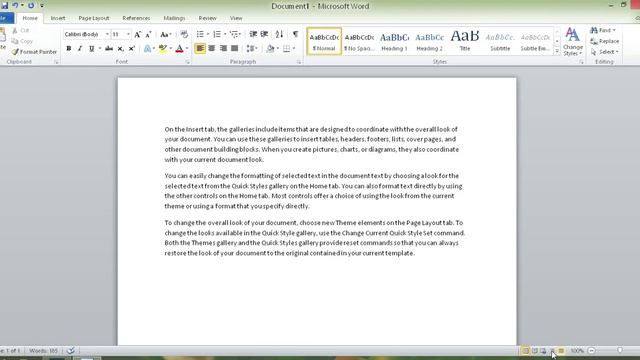Viewport: 640px width, 360px height.
Task: Apply the Normal style
Action: coord(324,42)
